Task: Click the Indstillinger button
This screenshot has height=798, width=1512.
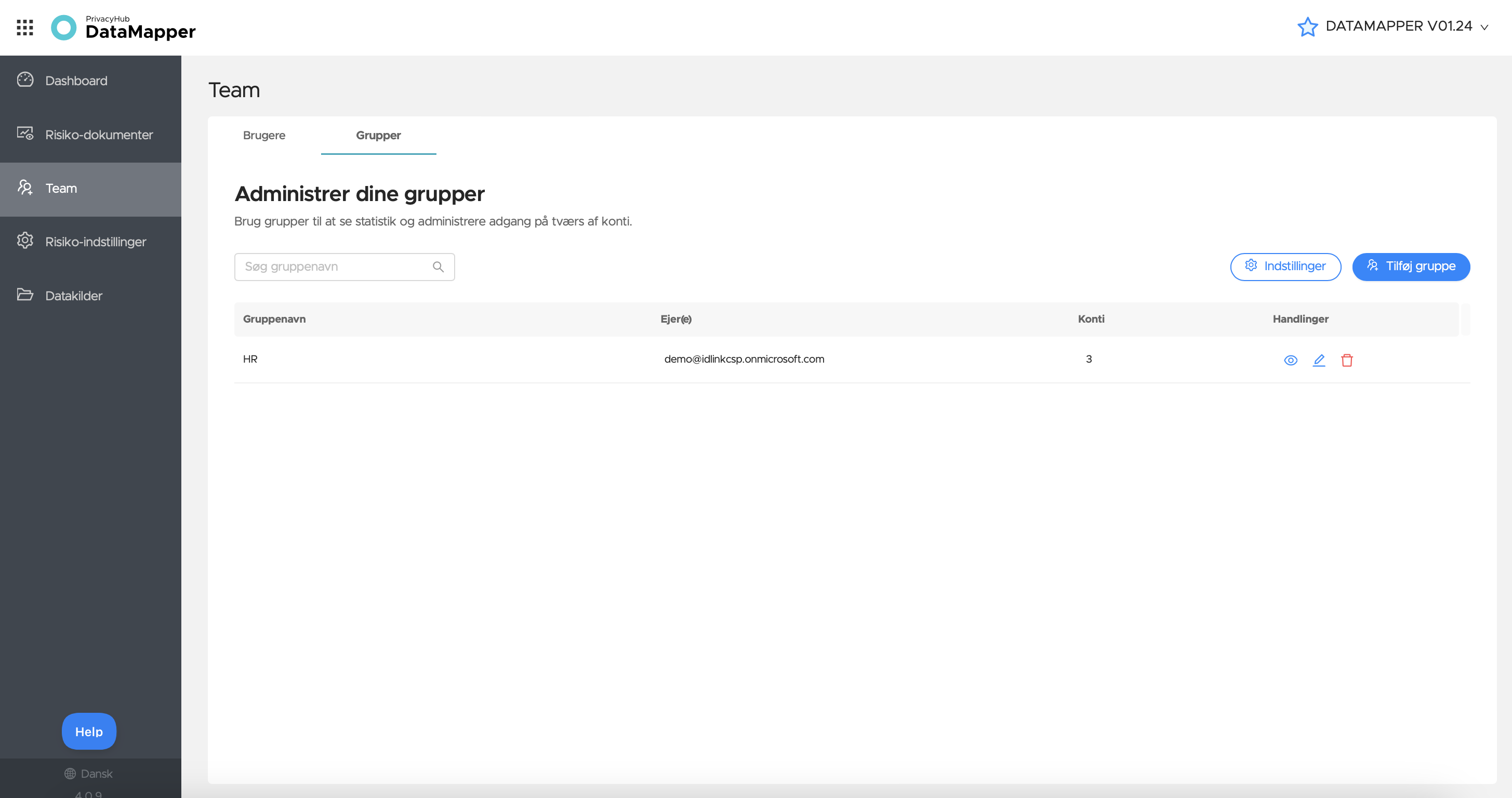Action: coord(1285,267)
